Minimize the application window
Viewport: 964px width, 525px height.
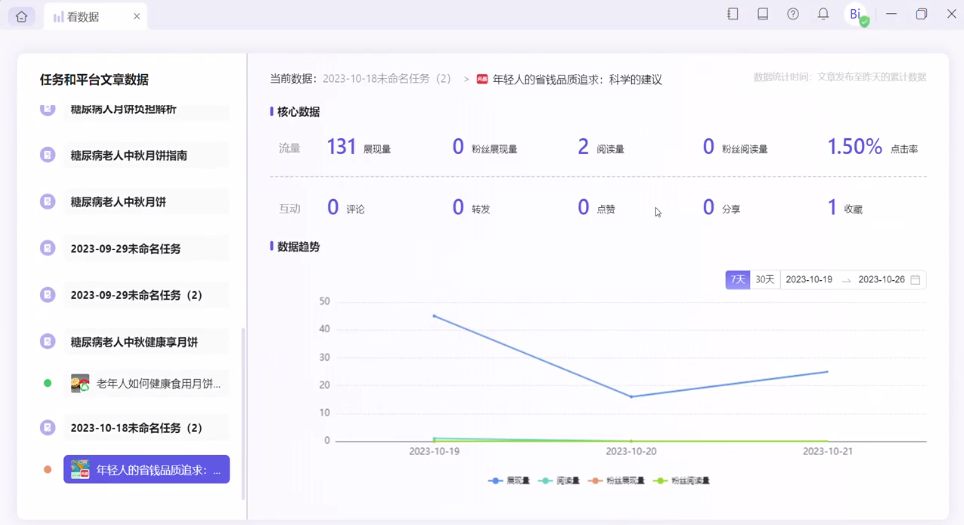click(x=891, y=14)
